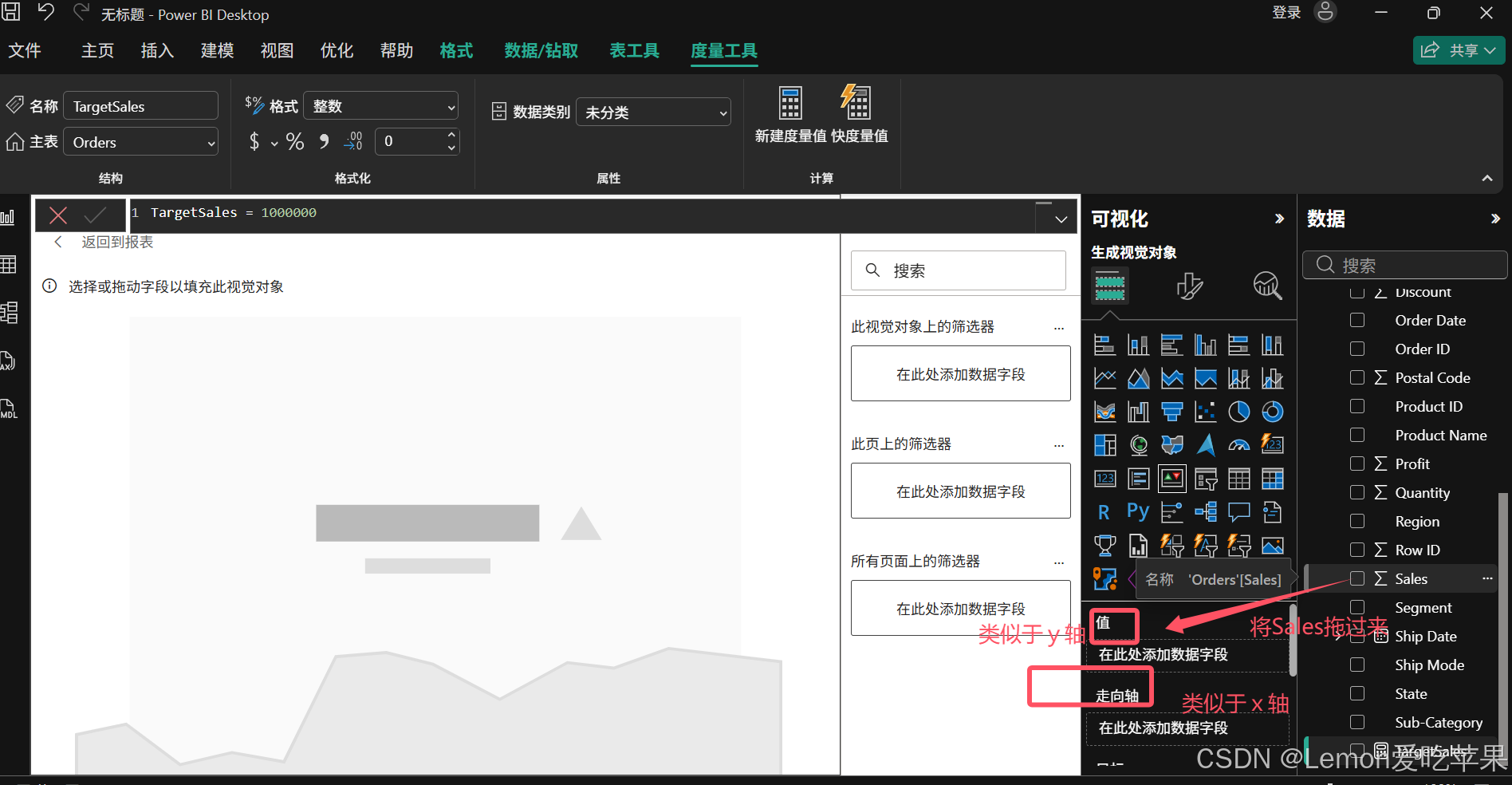This screenshot has width=1512, height=785.
Task: Pick the Q&A speech bubble visual
Action: click(x=1238, y=512)
